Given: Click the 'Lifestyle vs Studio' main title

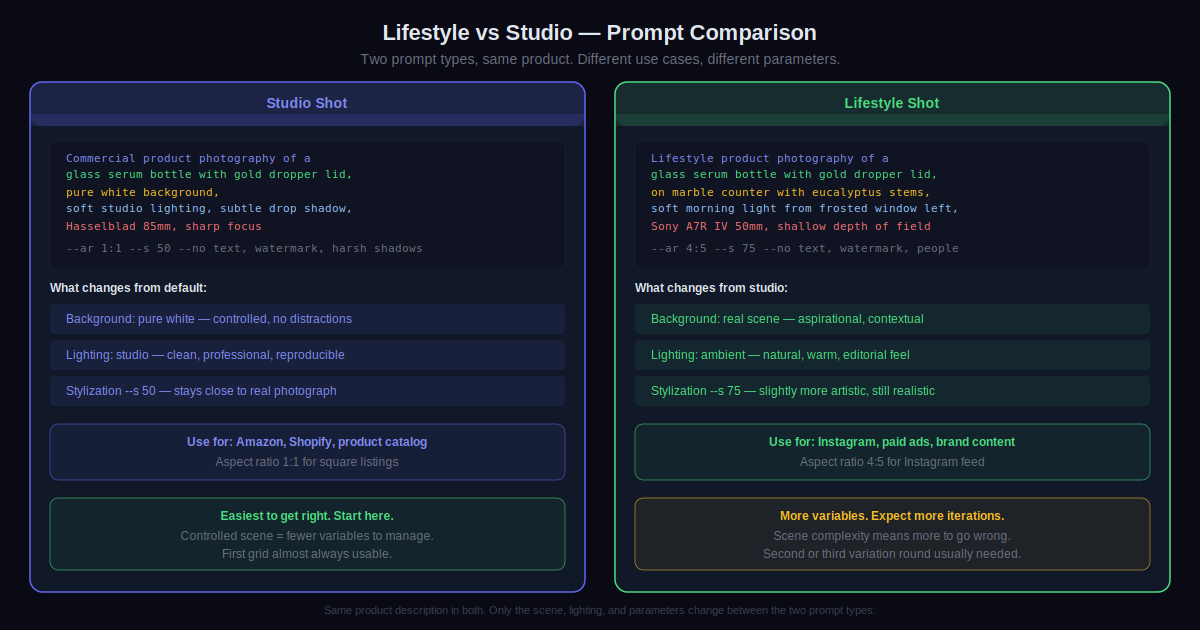Looking at the screenshot, I should pyautogui.click(x=599, y=32).
